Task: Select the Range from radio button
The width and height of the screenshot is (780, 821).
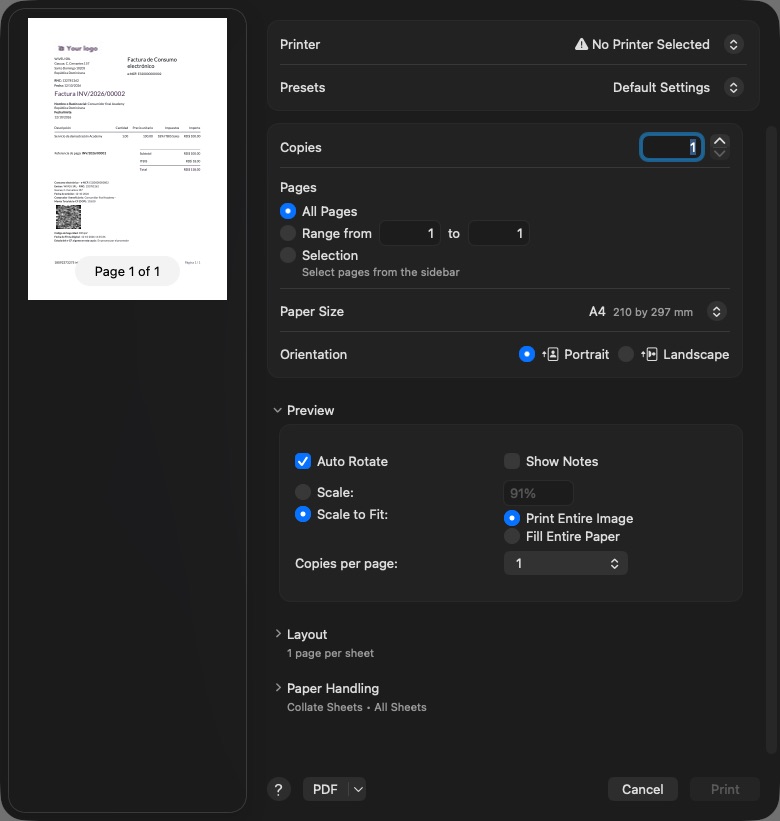Action: click(x=288, y=233)
